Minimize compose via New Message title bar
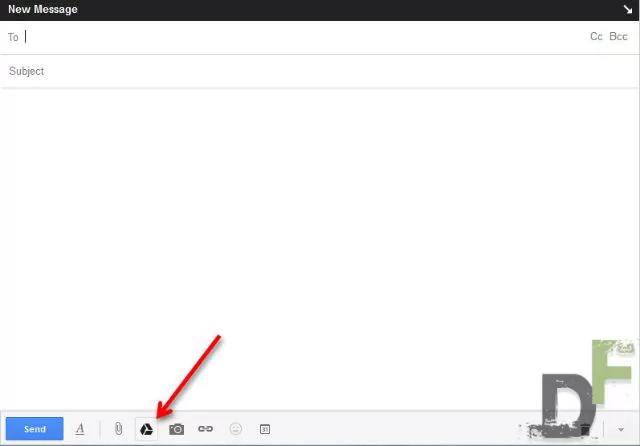 pyautogui.click(x=310, y=10)
